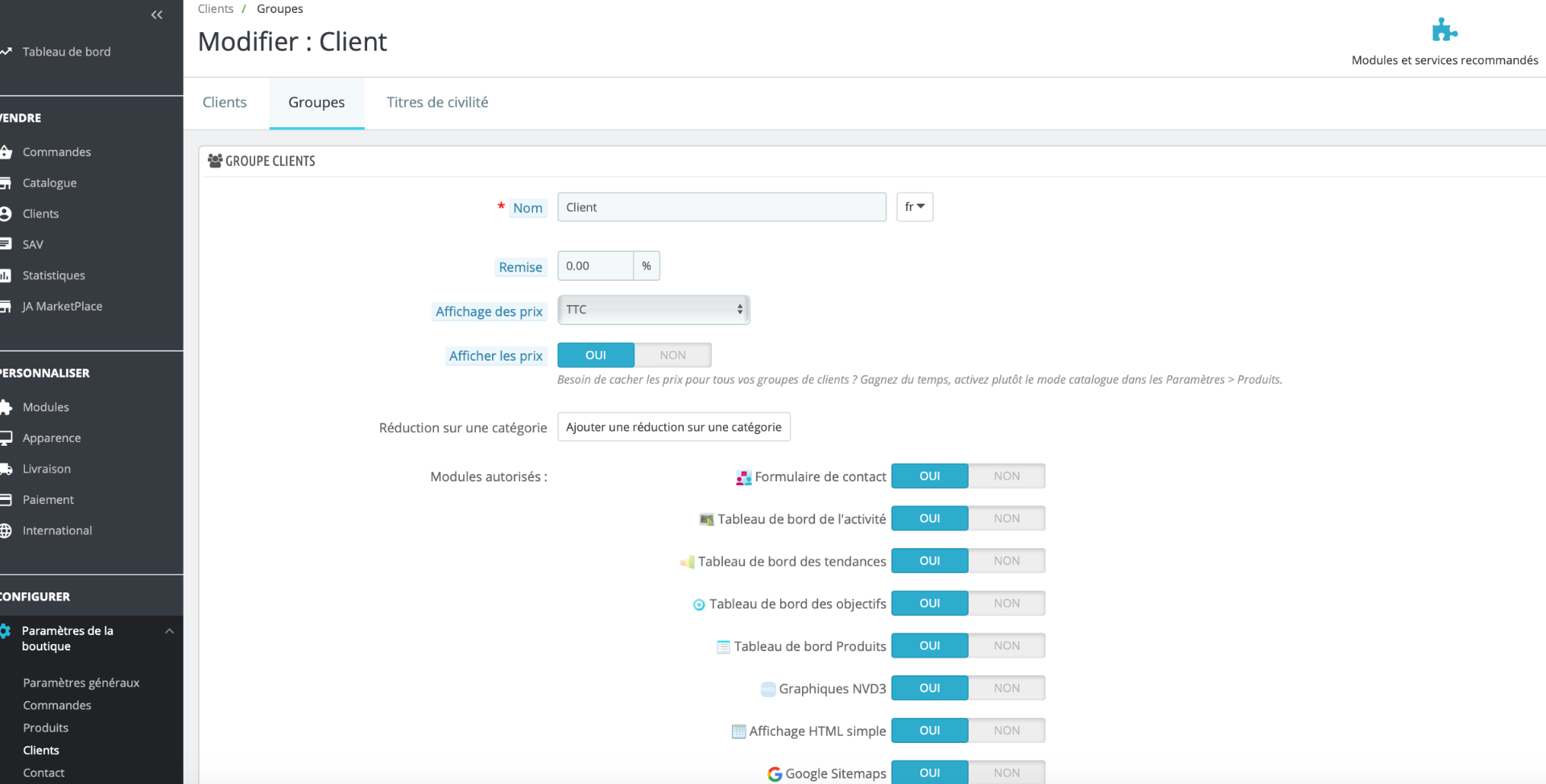Open Paramètres généraux submenu item
This screenshot has height=784, width=1546.
tap(81, 683)
